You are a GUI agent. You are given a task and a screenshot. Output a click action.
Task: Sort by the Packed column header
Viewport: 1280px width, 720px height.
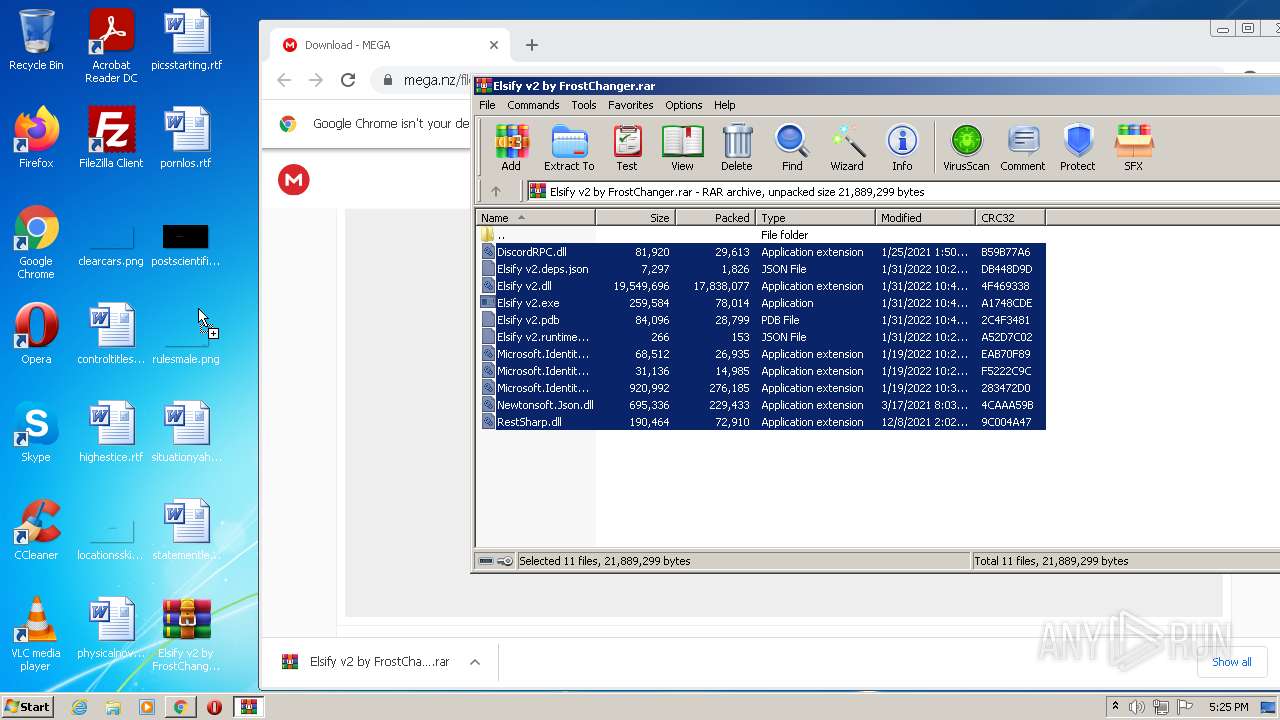click(x=716, y=218)
